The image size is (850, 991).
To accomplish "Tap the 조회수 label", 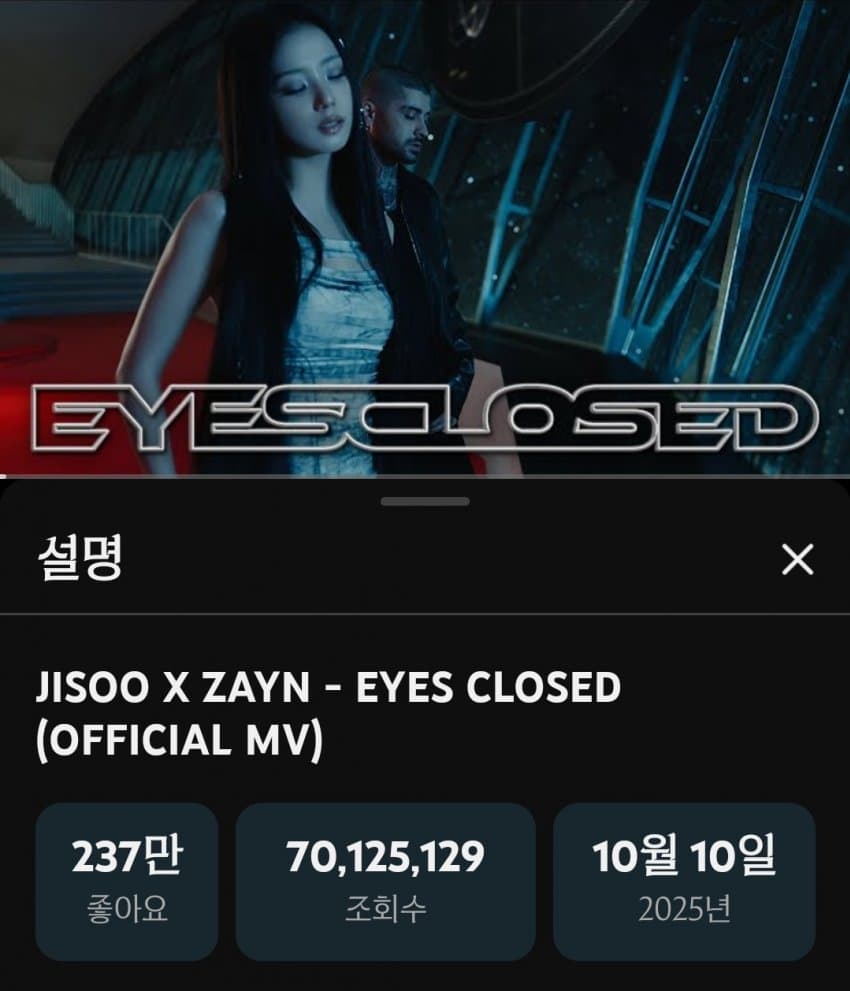I will 386,909.
